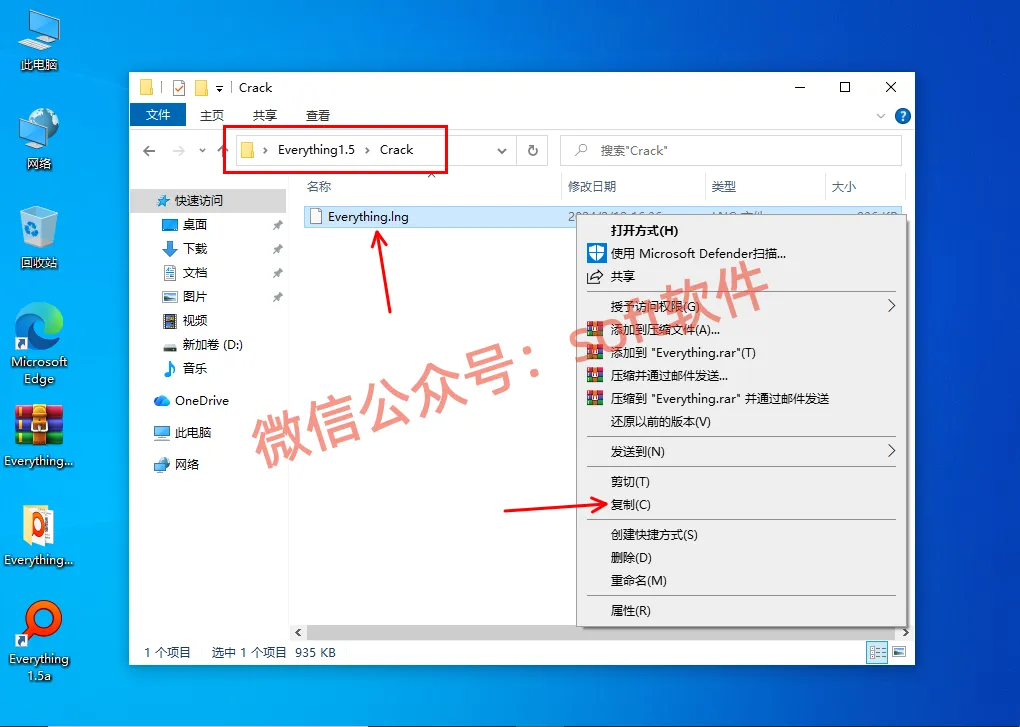Open the 此电脑 desktop icon
1020x727 pixels.
pyautogui.click(x=39, y=40)
